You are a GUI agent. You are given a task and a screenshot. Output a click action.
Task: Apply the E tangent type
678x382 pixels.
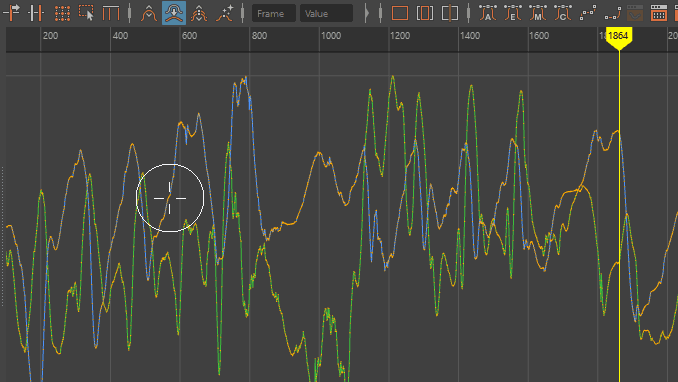tap(513, 13)
